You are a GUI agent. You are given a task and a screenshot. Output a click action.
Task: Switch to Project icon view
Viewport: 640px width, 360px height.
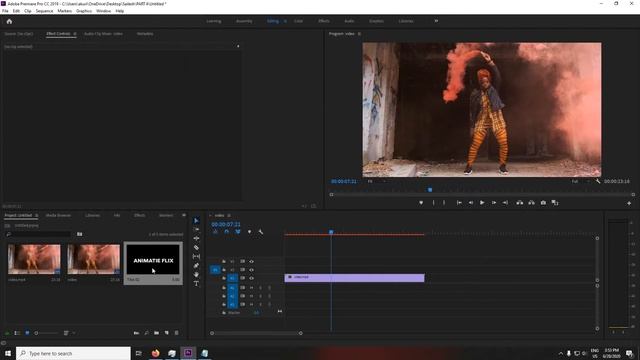click(27, 333)
